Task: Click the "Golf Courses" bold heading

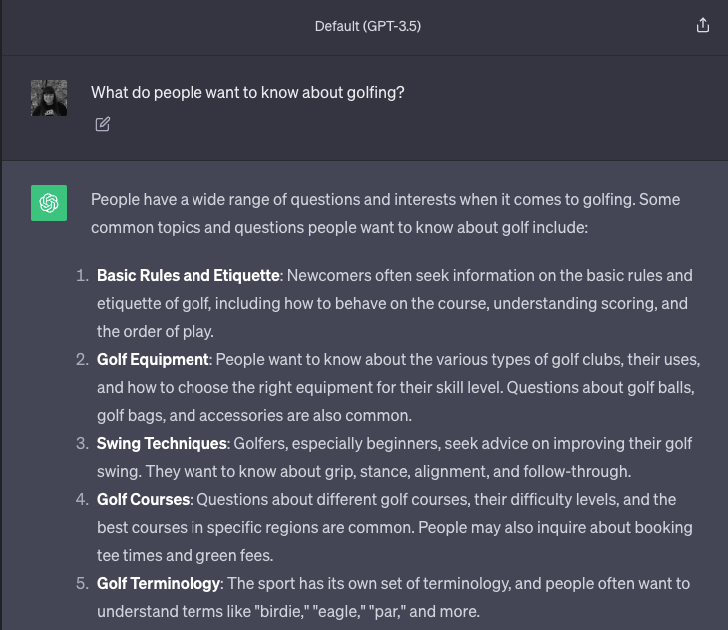Action: pos(143,499)
